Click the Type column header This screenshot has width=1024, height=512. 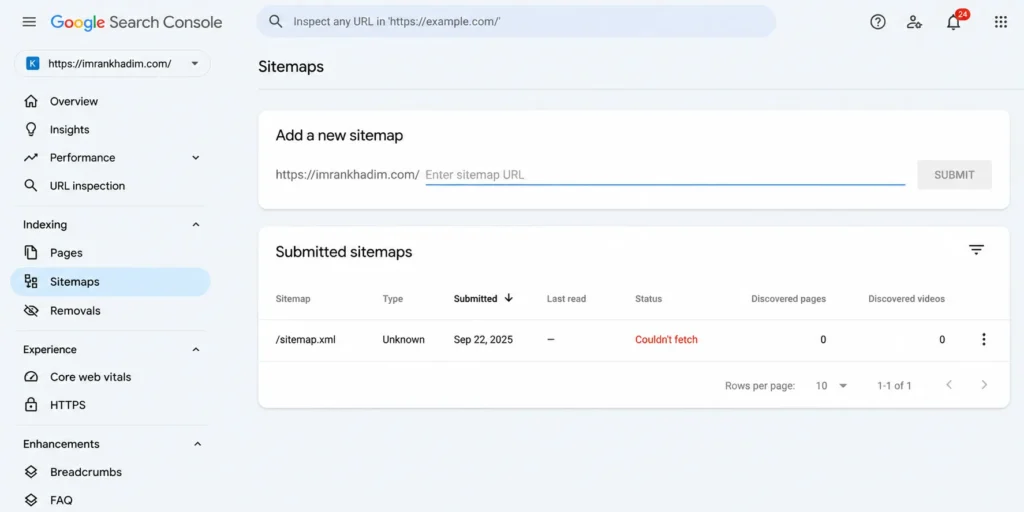pos(392,298)
